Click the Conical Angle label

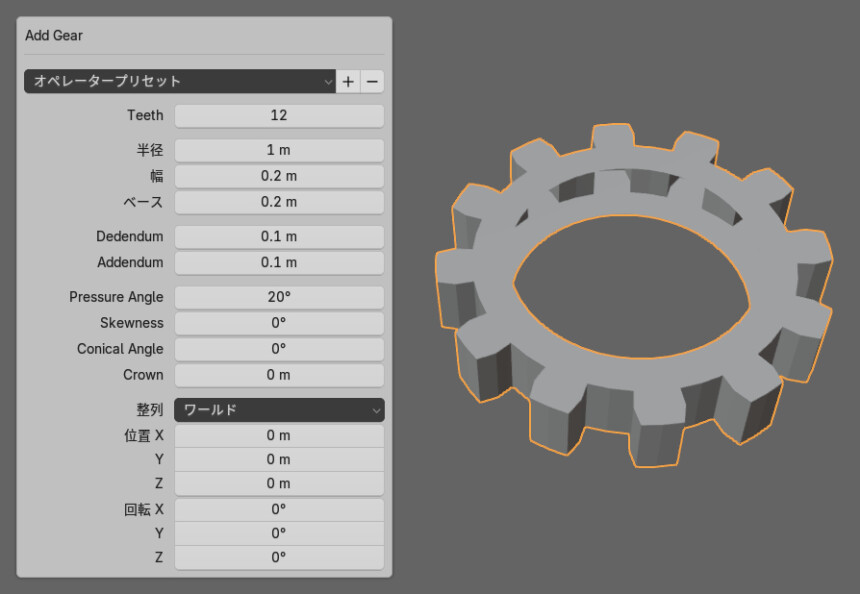pos(120,349)
